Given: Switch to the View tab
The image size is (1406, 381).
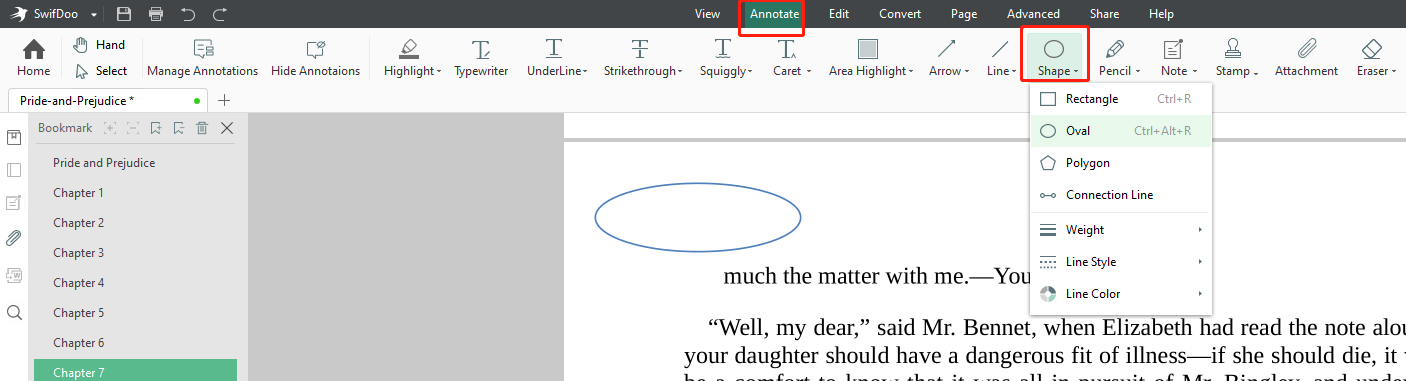Looking at the screenshot, I should click(x=708, y=14).
